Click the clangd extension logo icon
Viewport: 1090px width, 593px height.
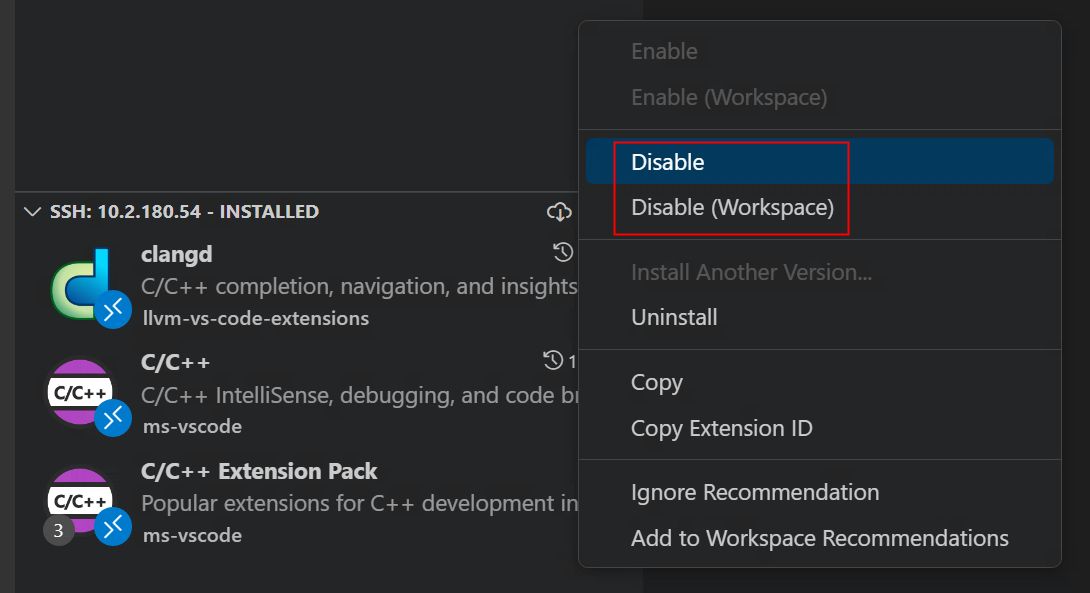click(82, 285)
